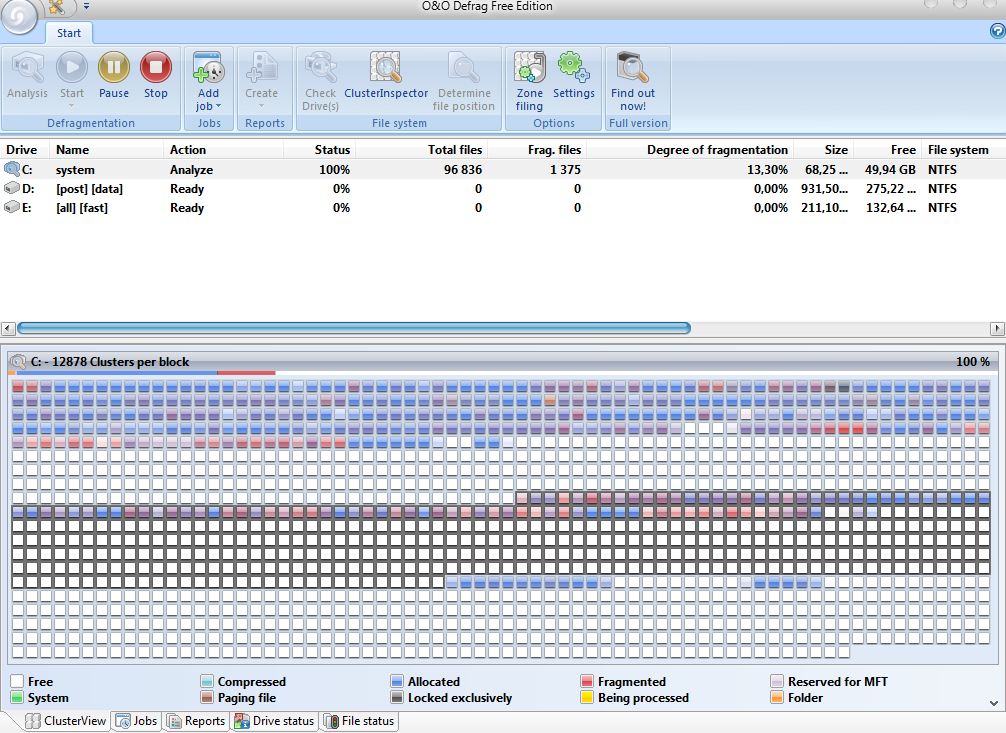Click the "1 375" fragmented files value
The image size is (1006, 733).
coord(565,169)
